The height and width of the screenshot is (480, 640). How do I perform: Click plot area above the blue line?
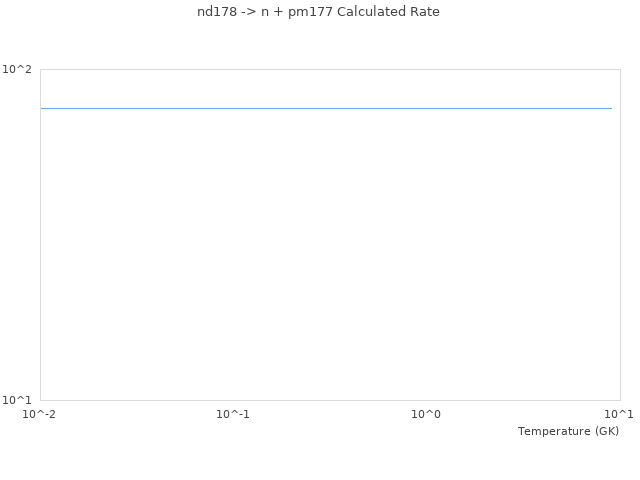(326, 88)
